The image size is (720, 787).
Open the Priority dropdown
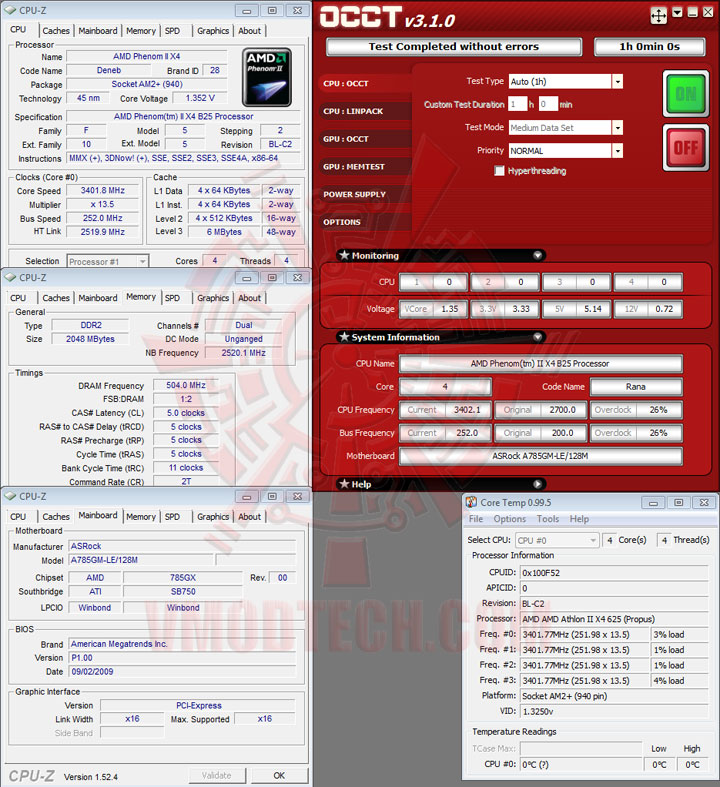coord(618,151)
